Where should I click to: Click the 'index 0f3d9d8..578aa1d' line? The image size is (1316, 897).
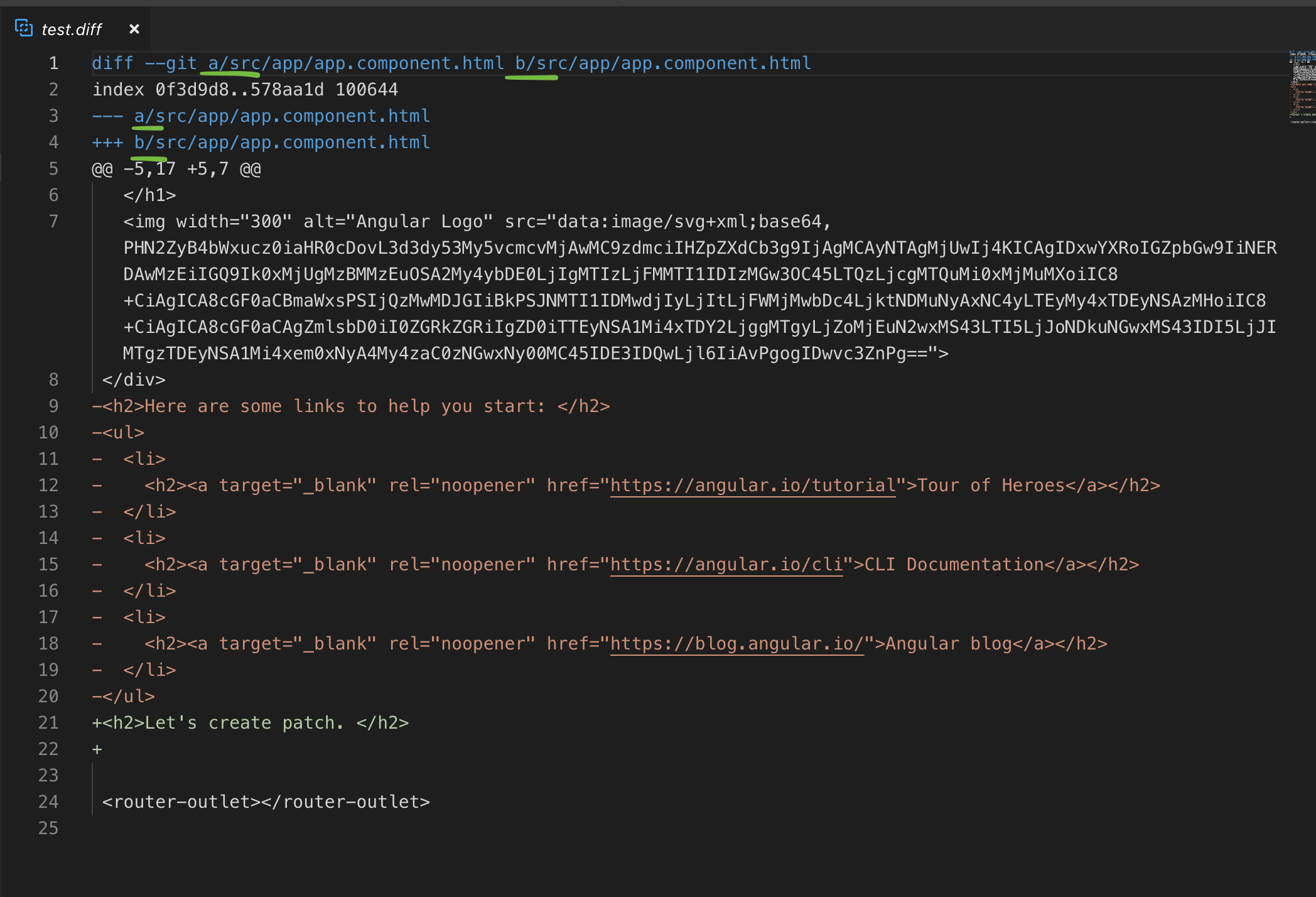pos(245,89)
